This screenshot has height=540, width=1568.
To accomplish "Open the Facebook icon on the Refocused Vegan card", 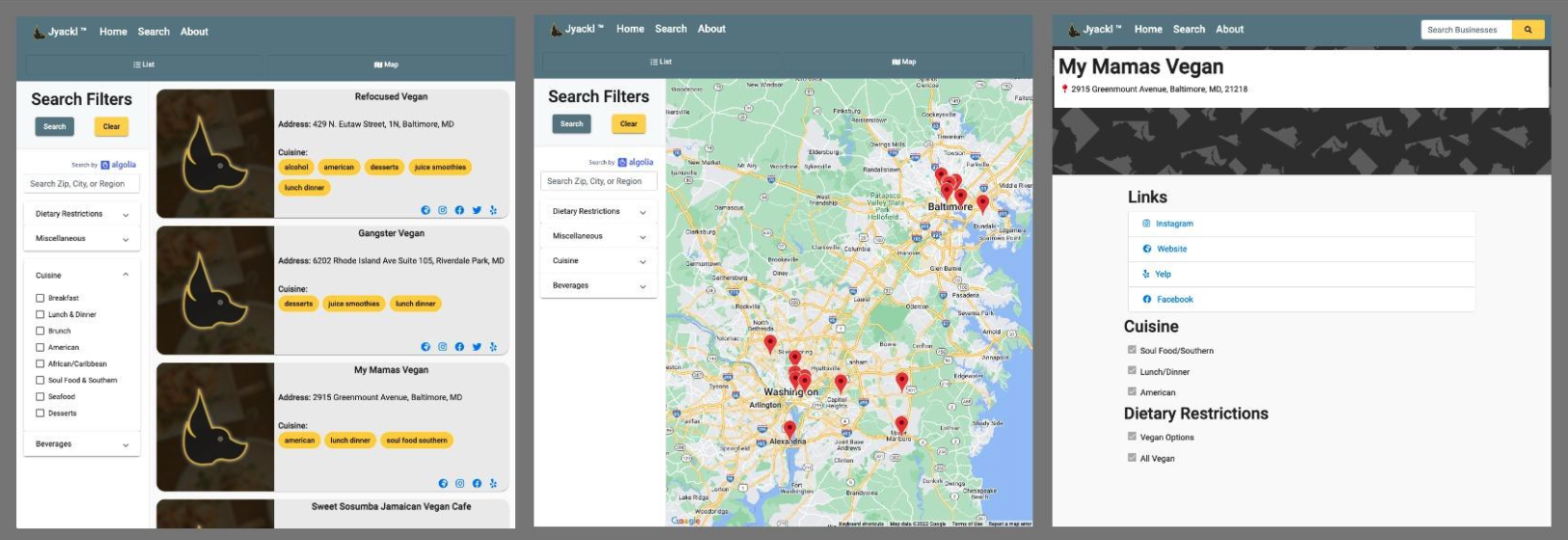I will [x=459, y=210].
